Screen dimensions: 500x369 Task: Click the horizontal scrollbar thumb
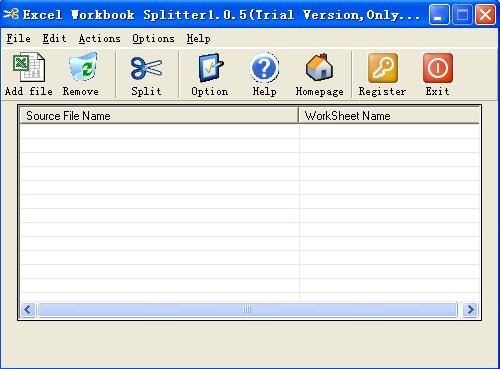(x=247, y=310)
